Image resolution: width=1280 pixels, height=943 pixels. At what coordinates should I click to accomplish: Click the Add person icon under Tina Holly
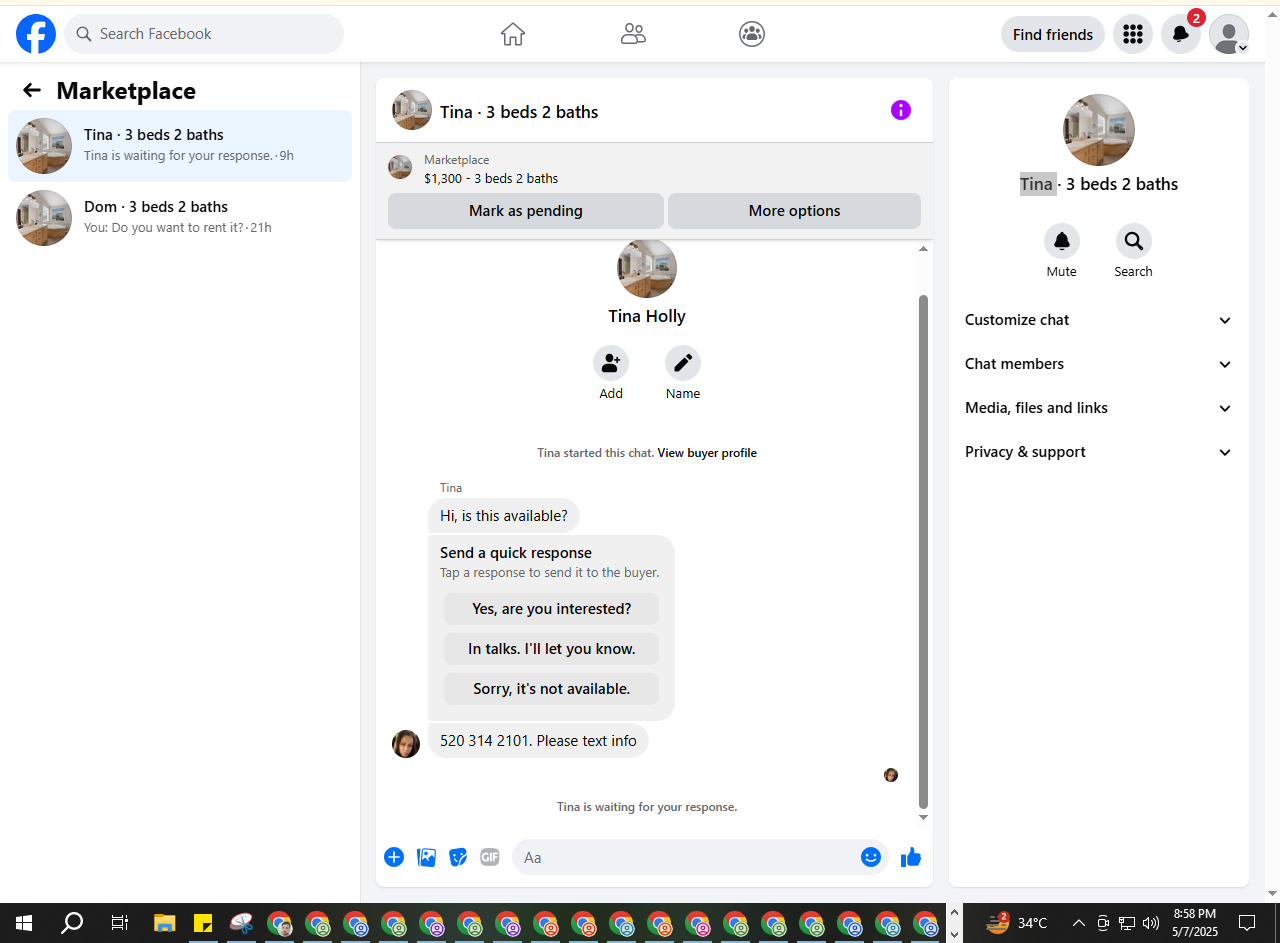[611, 363]
